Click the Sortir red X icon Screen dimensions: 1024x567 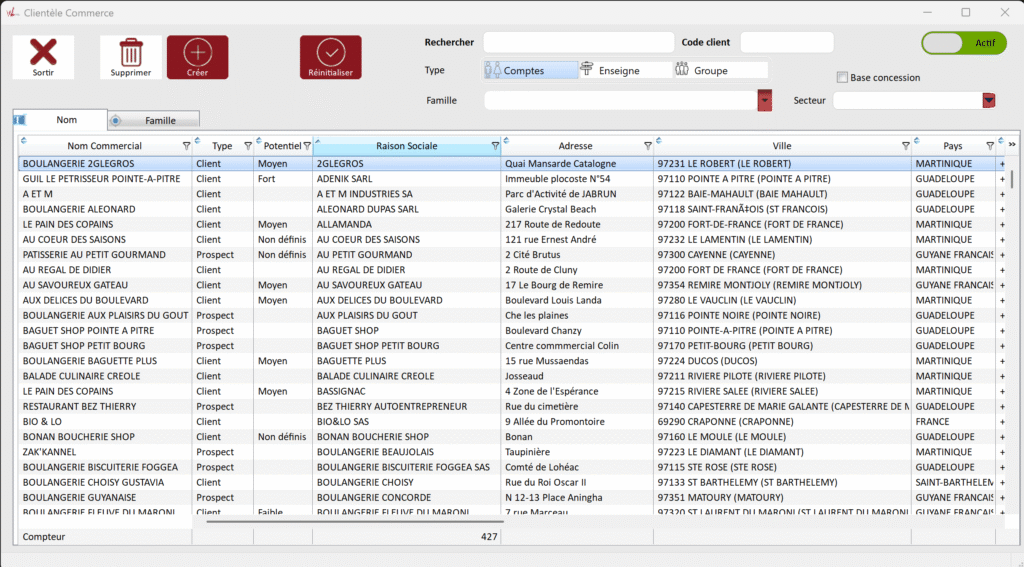[43, 52]
